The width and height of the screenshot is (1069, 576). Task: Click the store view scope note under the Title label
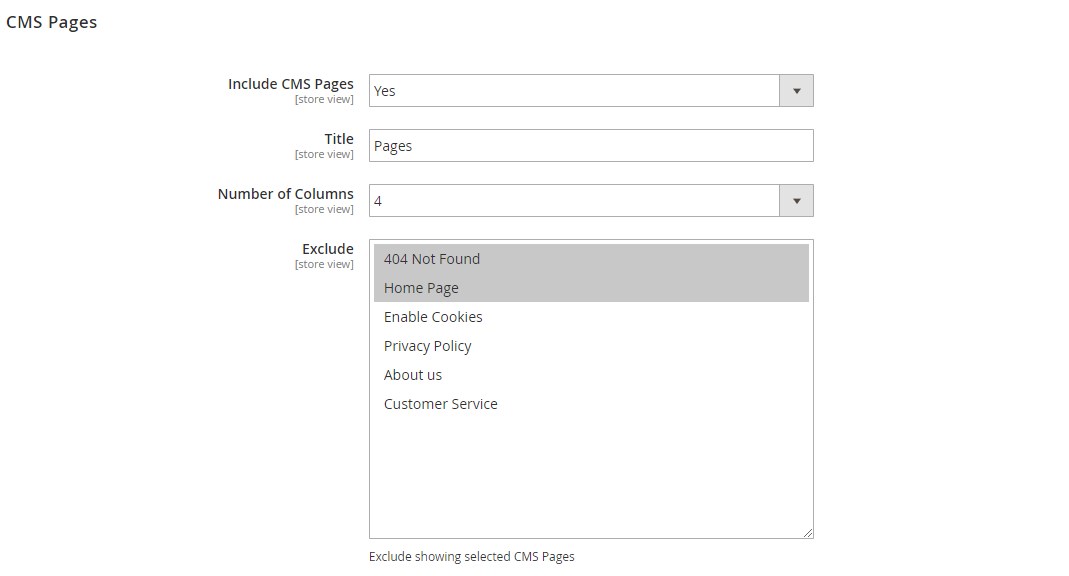pos(324,155)
